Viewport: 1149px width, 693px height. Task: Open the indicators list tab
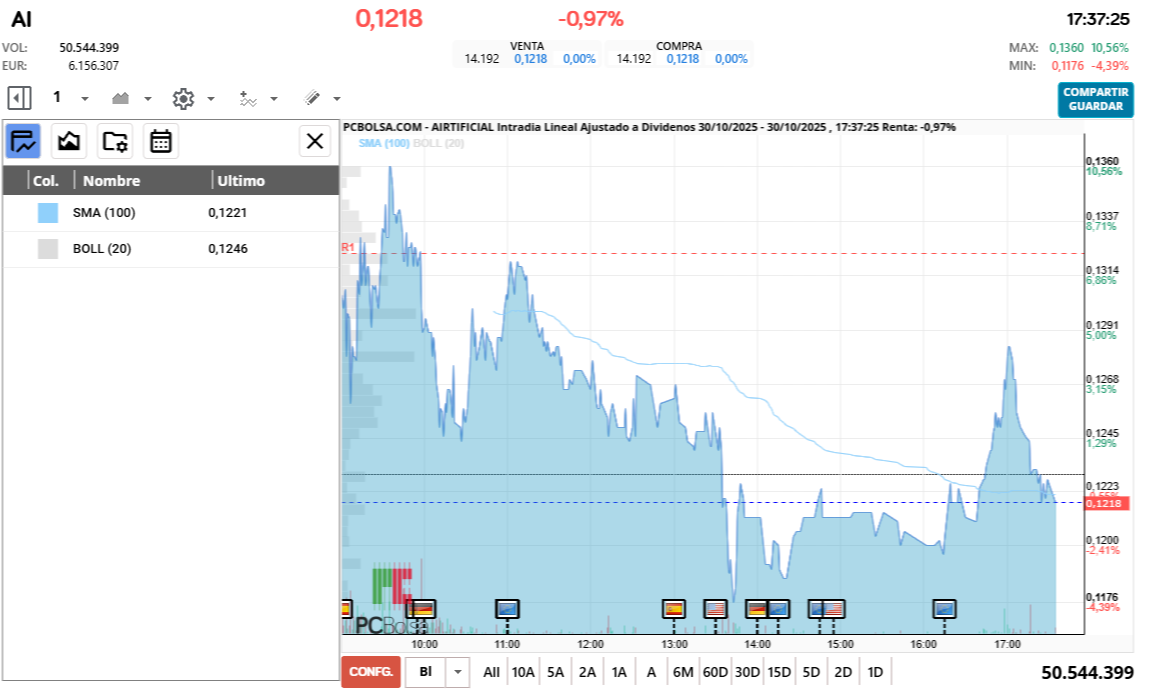(23, 142)
